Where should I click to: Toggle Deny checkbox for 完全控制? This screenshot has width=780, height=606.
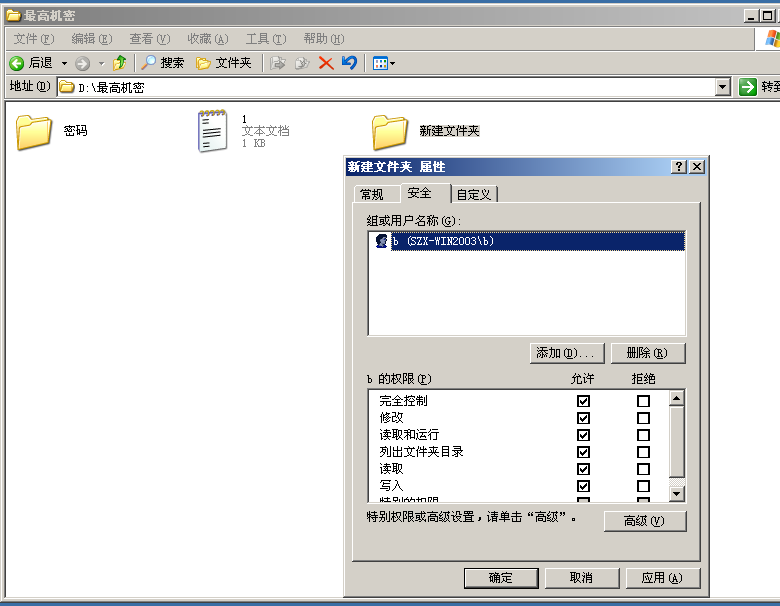(643, 401)
